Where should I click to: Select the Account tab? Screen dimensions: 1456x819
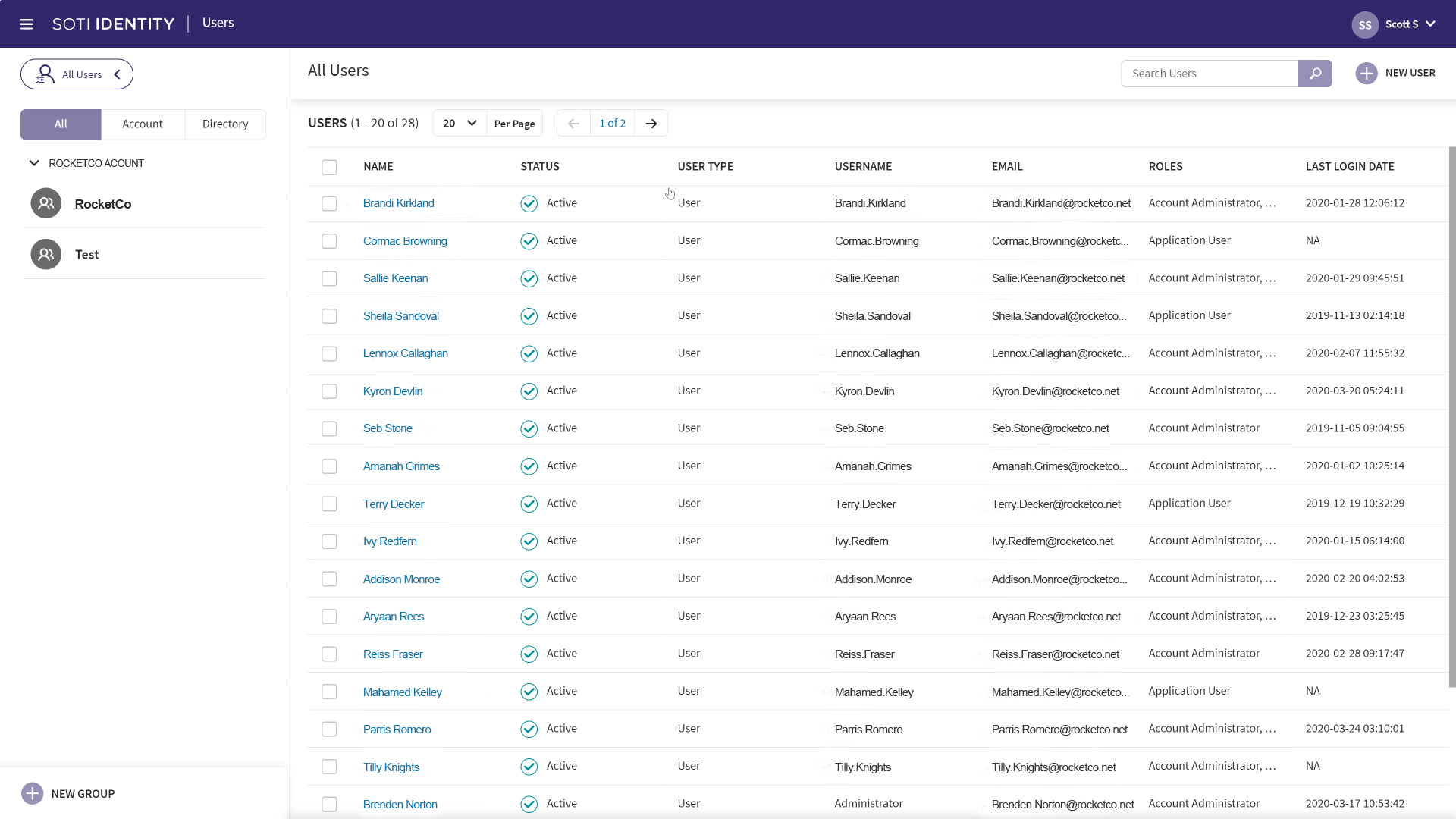click(x=143, y=123)
